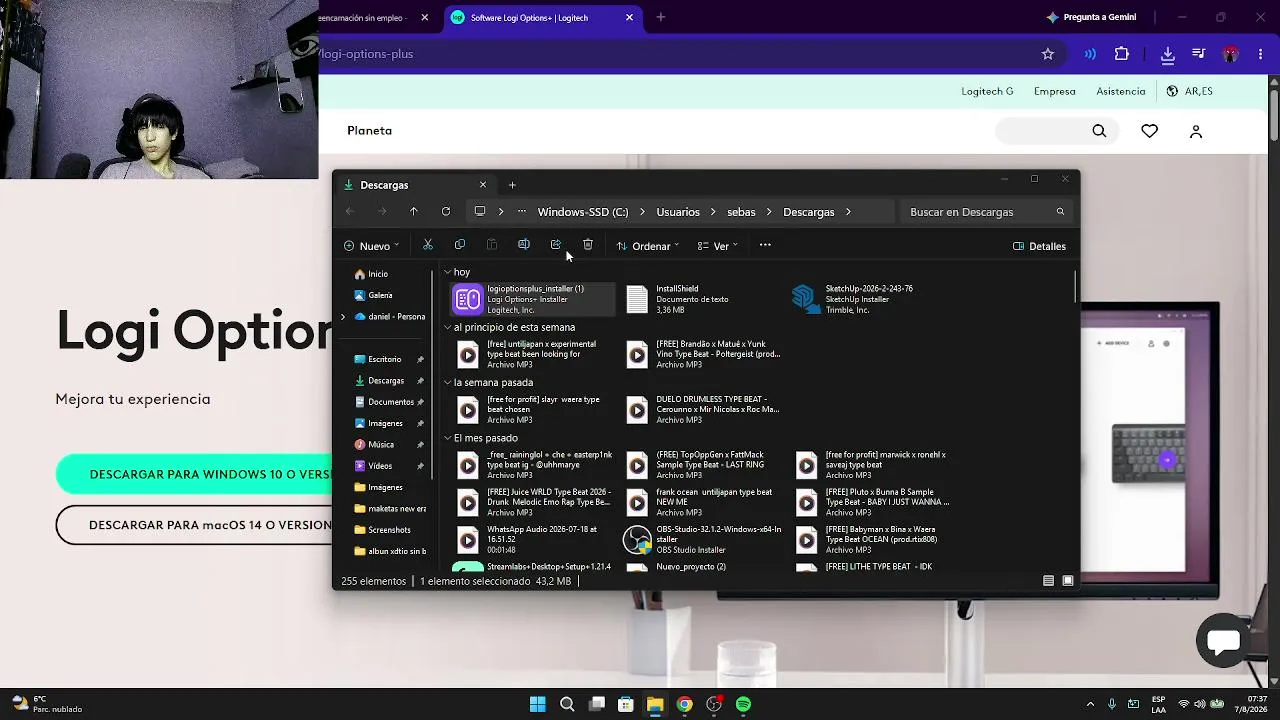Focus the Buscar en Descargas search field
The width and height of the screenshot is (1280, 720).
coord(986,212)
